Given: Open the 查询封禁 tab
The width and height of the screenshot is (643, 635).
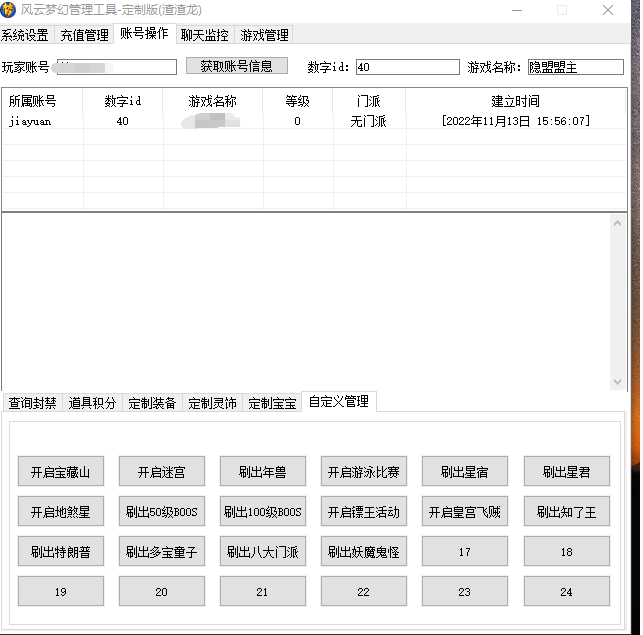Looking at the screenshot, I should tap(32, 403).
